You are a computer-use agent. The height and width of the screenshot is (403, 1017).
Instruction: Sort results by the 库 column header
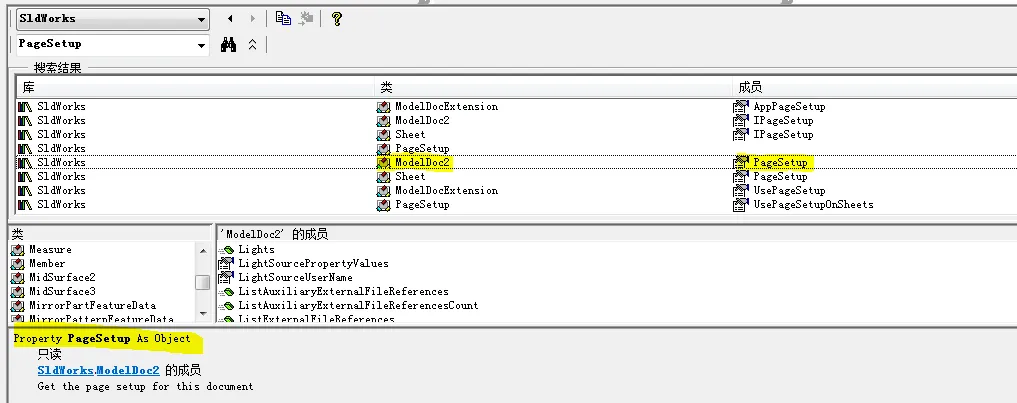[x=195, y=88]
